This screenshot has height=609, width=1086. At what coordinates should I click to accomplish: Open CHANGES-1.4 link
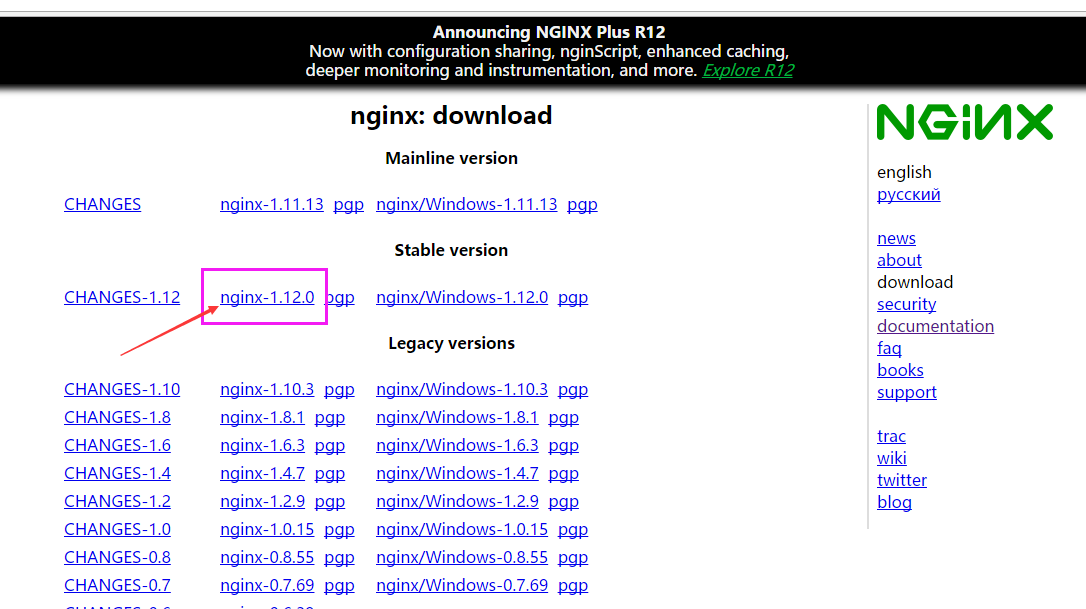pyautogui.click(x=117, y=473)
